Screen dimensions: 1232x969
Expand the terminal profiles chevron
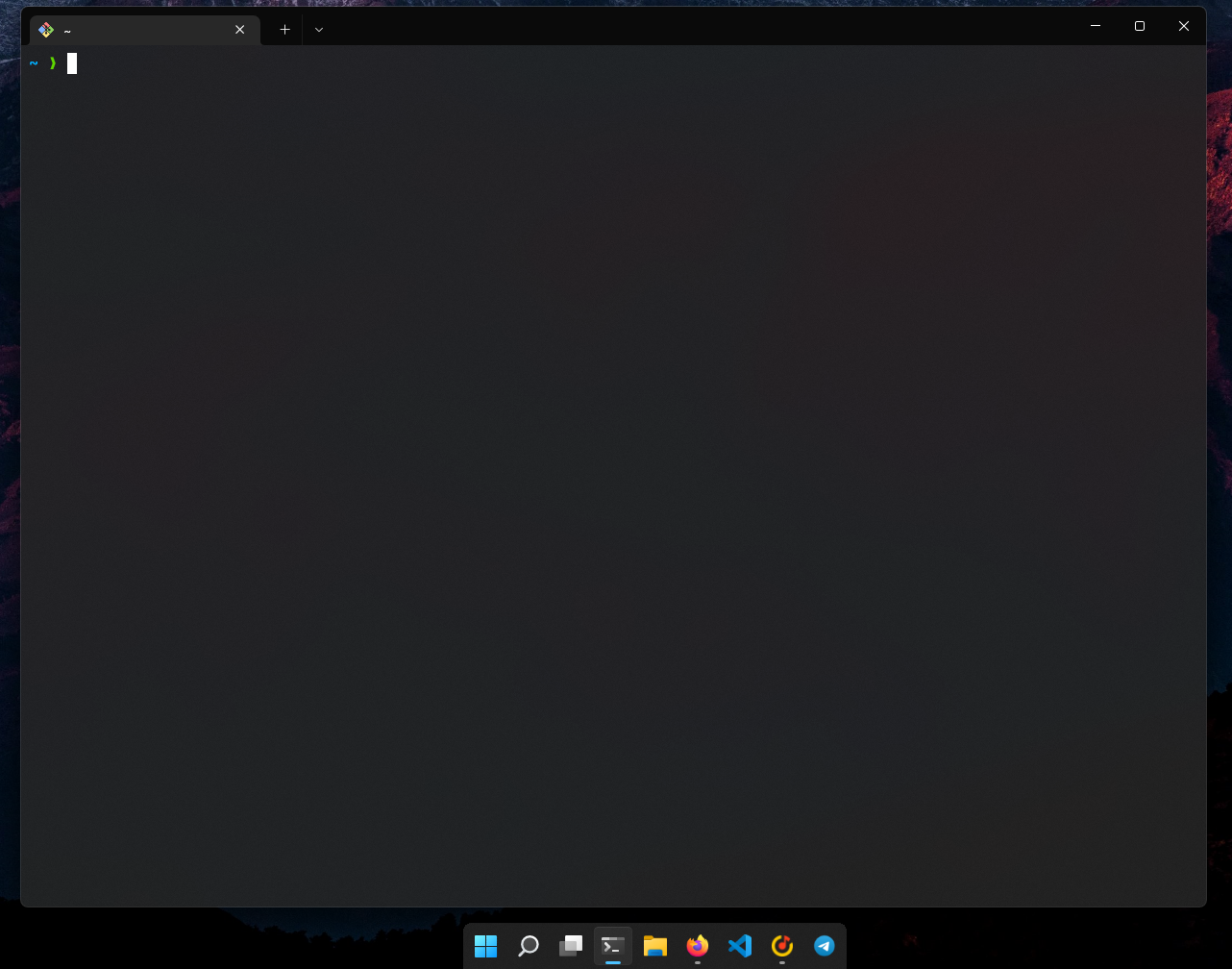click(x=318, y=30)
